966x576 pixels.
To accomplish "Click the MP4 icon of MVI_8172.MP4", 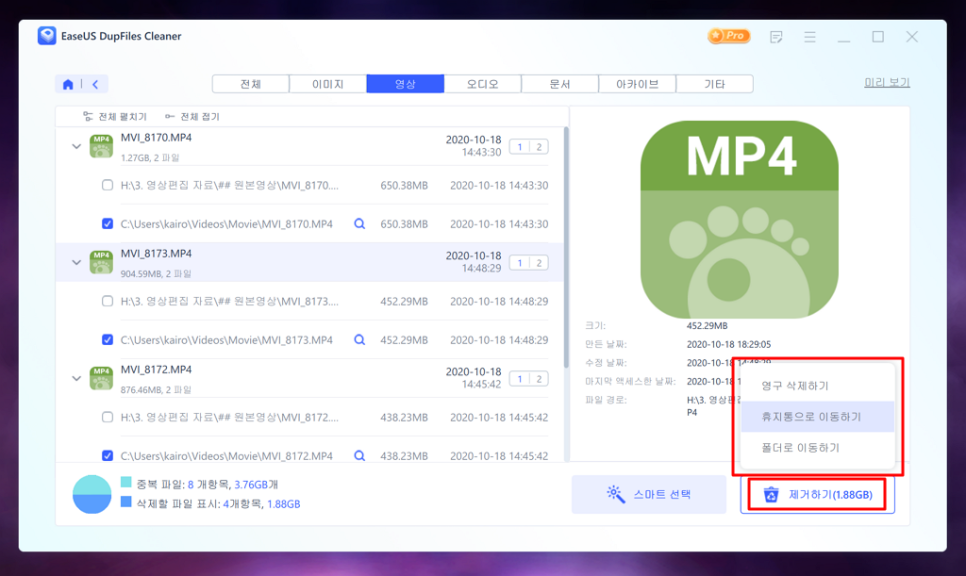I will [101, 378].
